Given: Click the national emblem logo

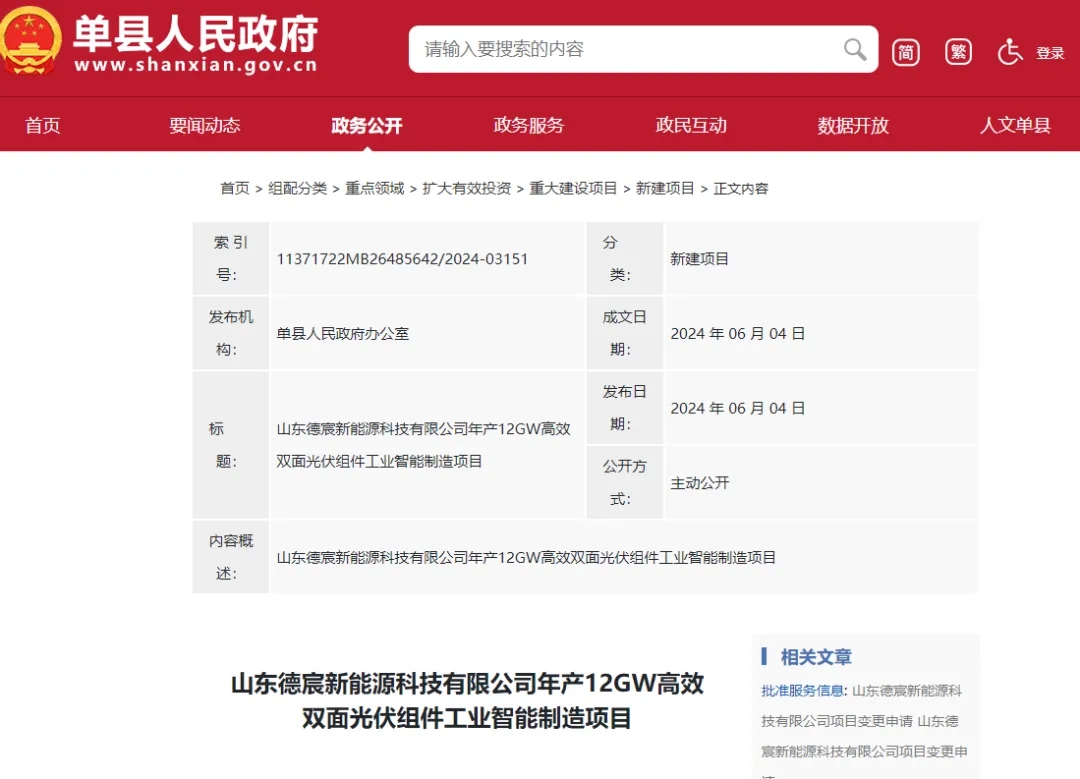Looking at the screenshot, I should pyautogui.click(x=29, y=40).
